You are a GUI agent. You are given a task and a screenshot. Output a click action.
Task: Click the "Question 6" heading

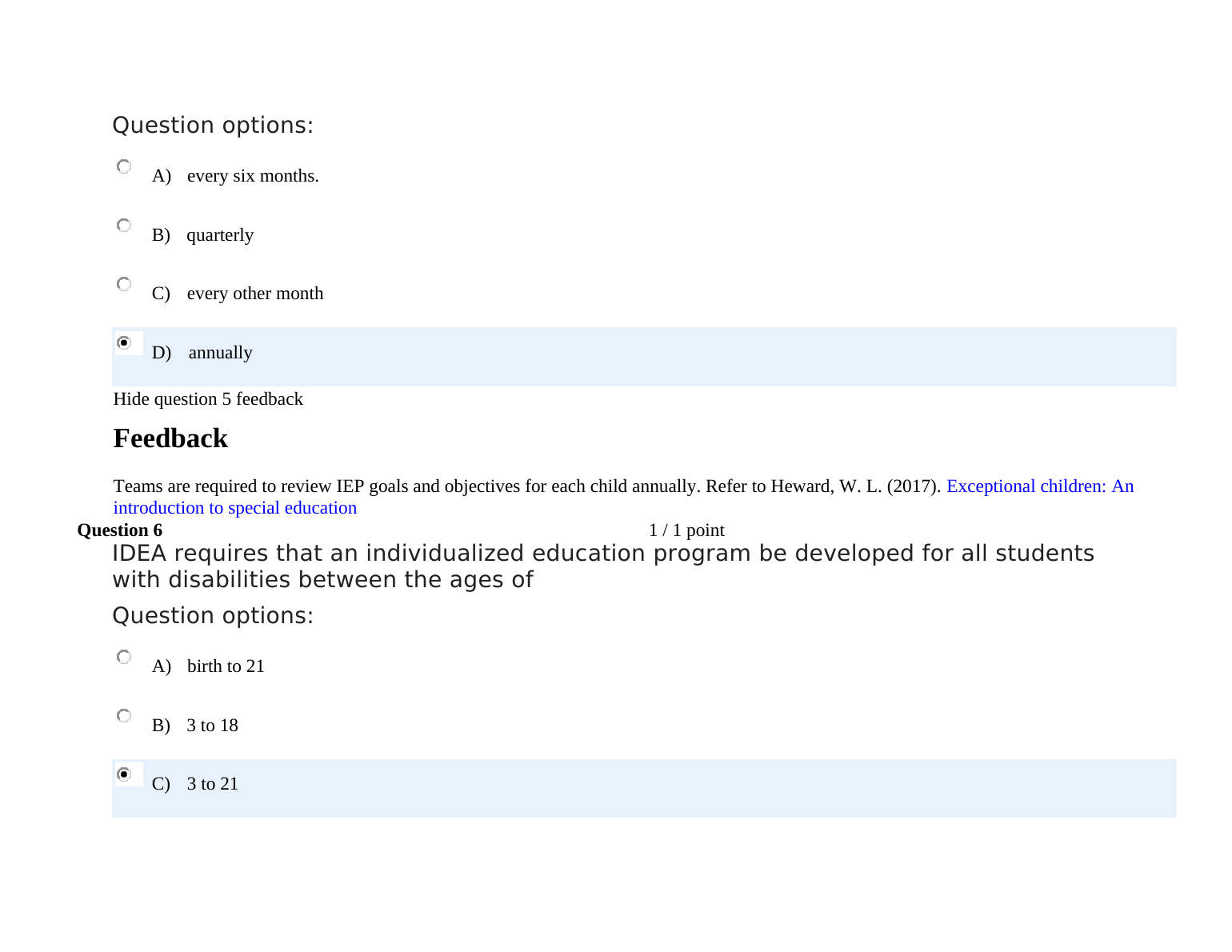point(119,530)
